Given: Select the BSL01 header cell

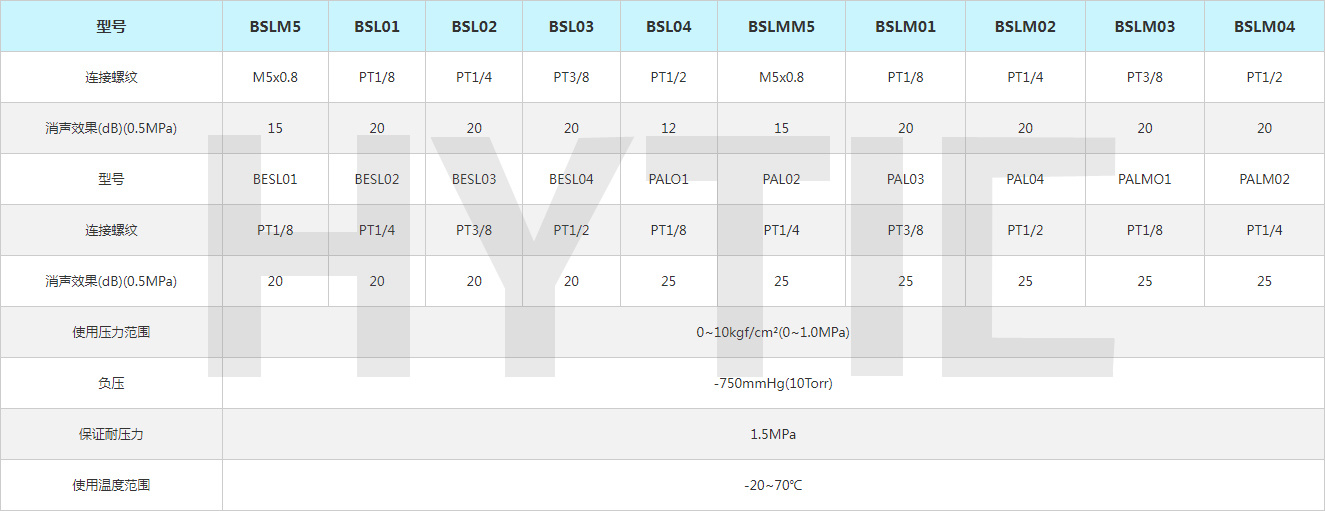Looking at the screenshot, I should tap(377, 26).
